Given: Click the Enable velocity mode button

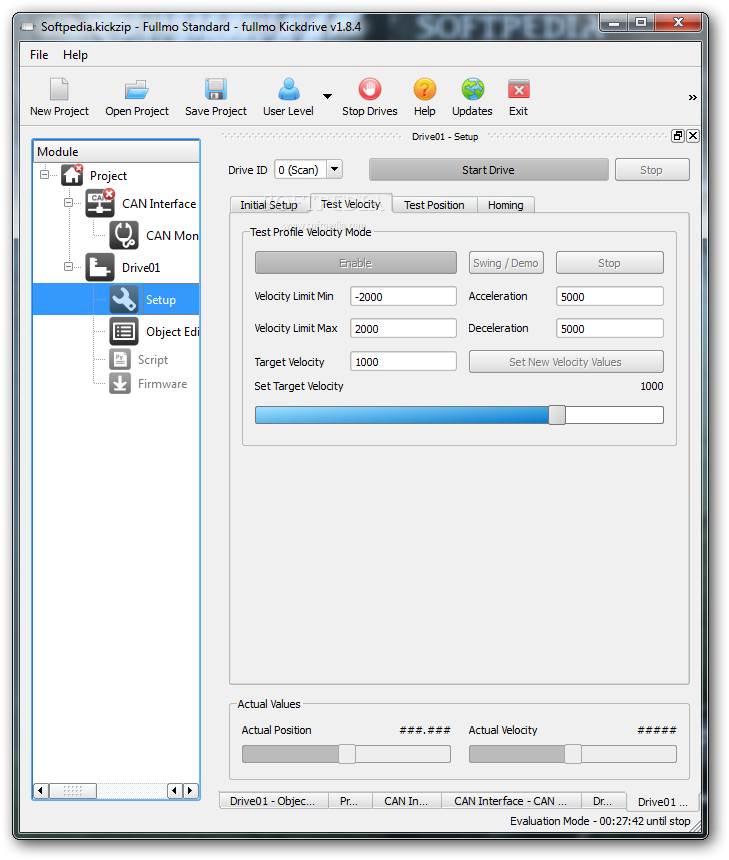Looking at the screenshot, I should 355,263.
